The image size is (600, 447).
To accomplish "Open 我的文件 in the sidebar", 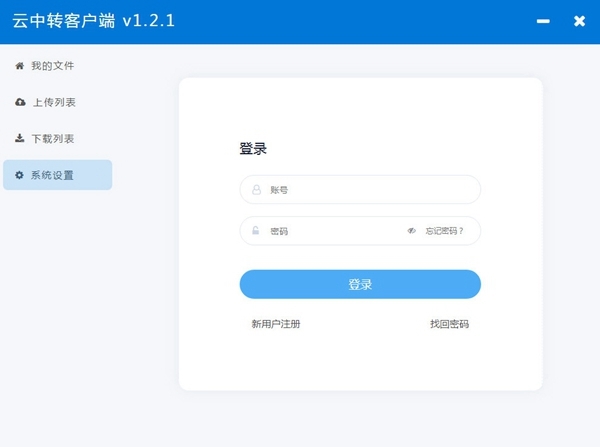I will [57, 66].
